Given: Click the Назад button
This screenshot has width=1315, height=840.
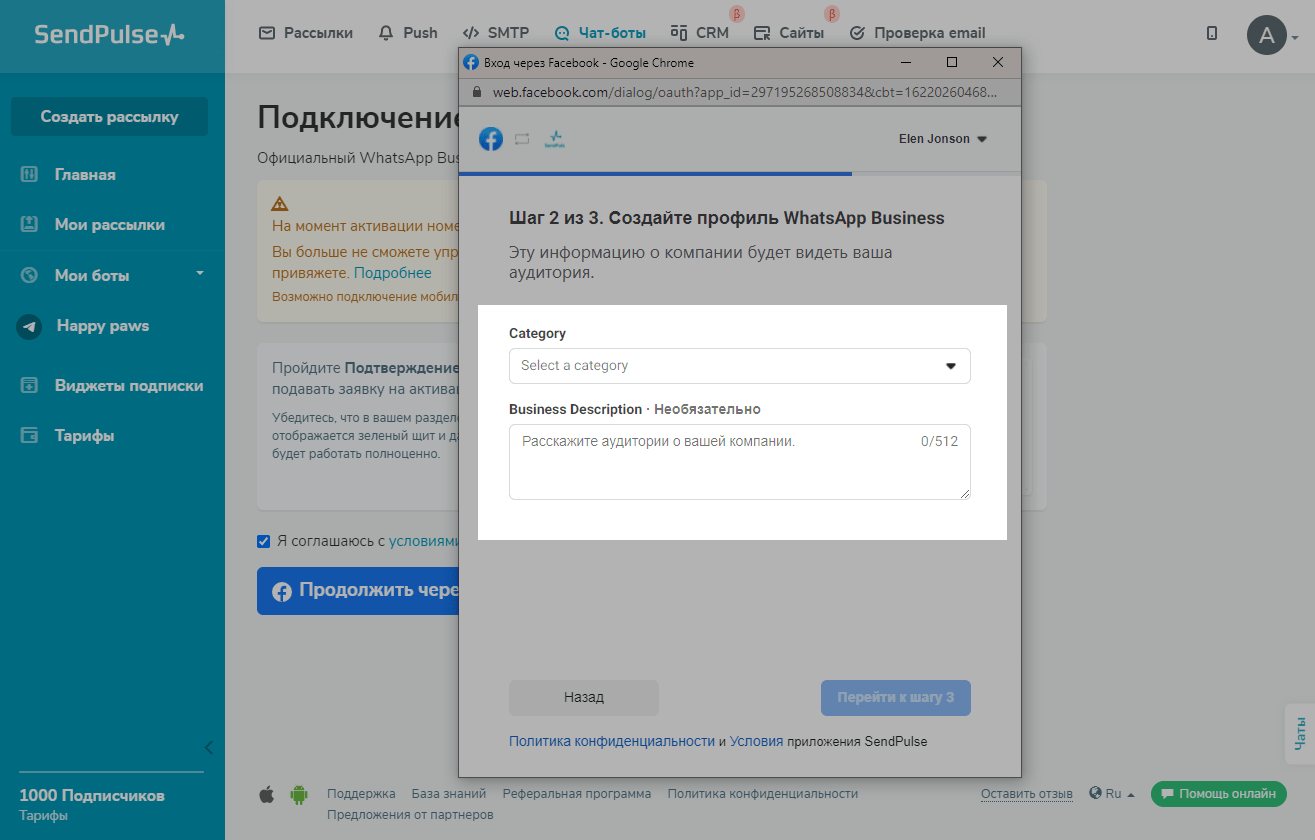Looking at the screenshot, I should (584, 698).
